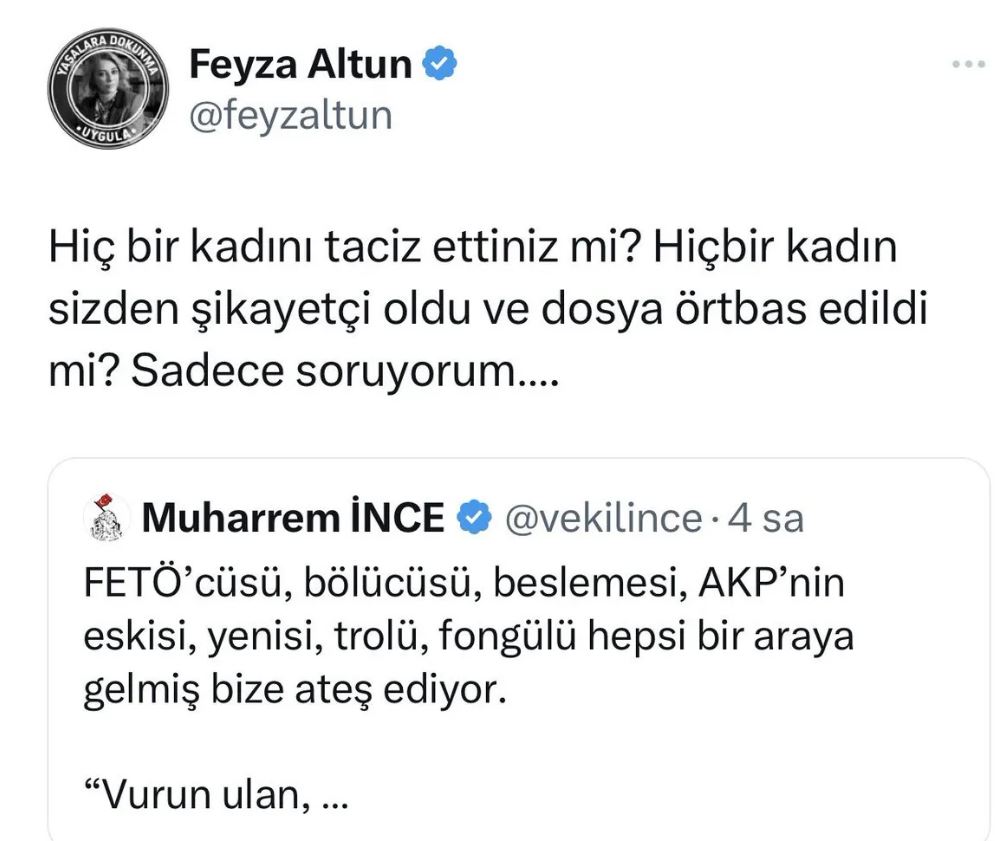The height and width of the screenshot is (841, 995).
Task: Click the blue verified badge beside Feyza Altun
Action: click(442, 64)
